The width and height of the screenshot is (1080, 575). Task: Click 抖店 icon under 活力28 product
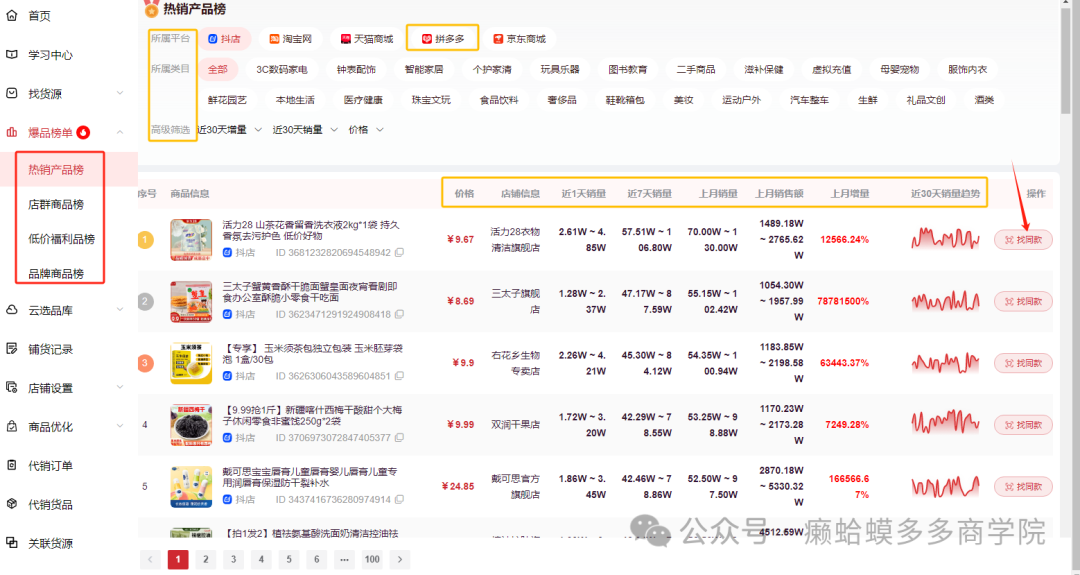tap(227, 253)
